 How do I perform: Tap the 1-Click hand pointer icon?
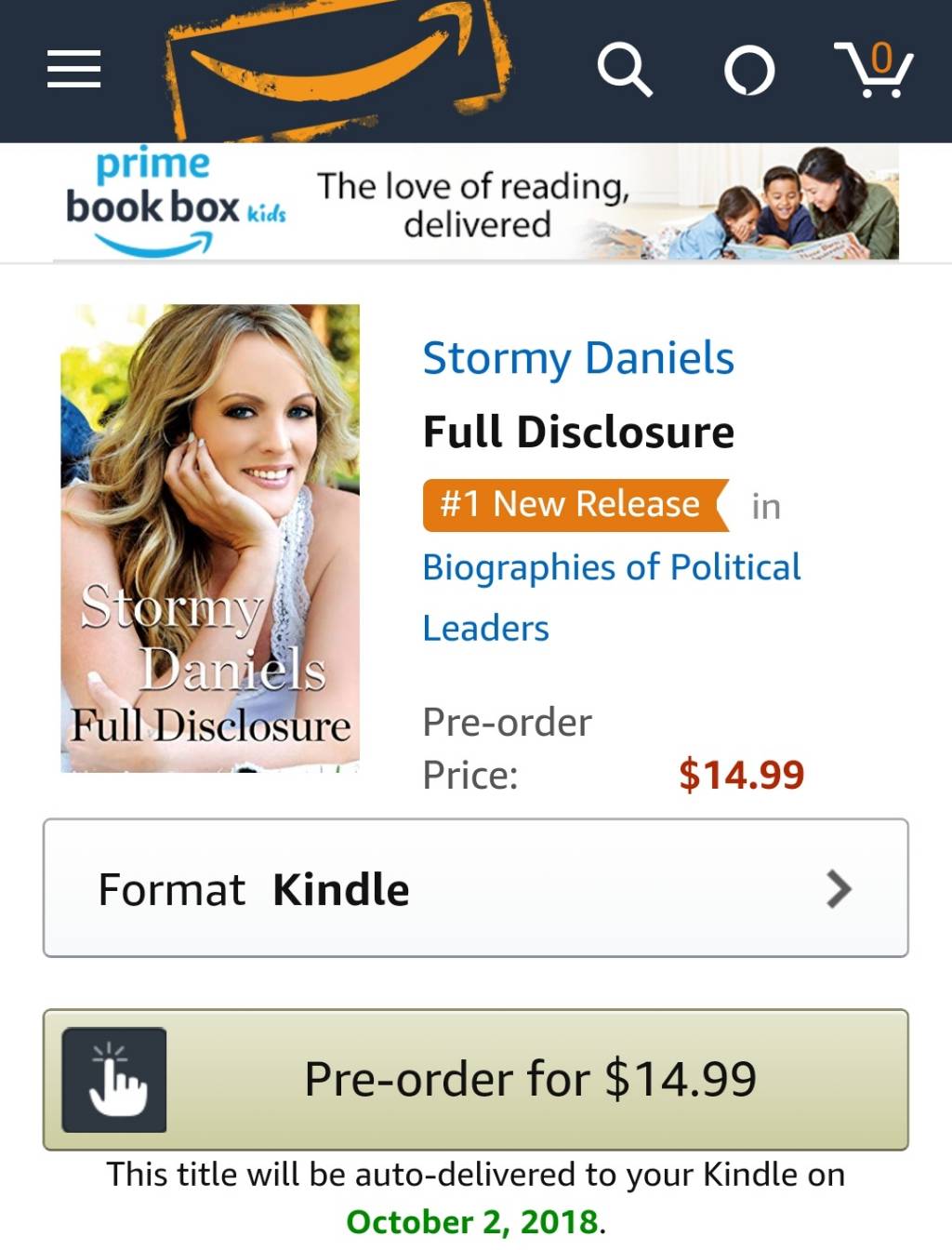[114, 1080]
